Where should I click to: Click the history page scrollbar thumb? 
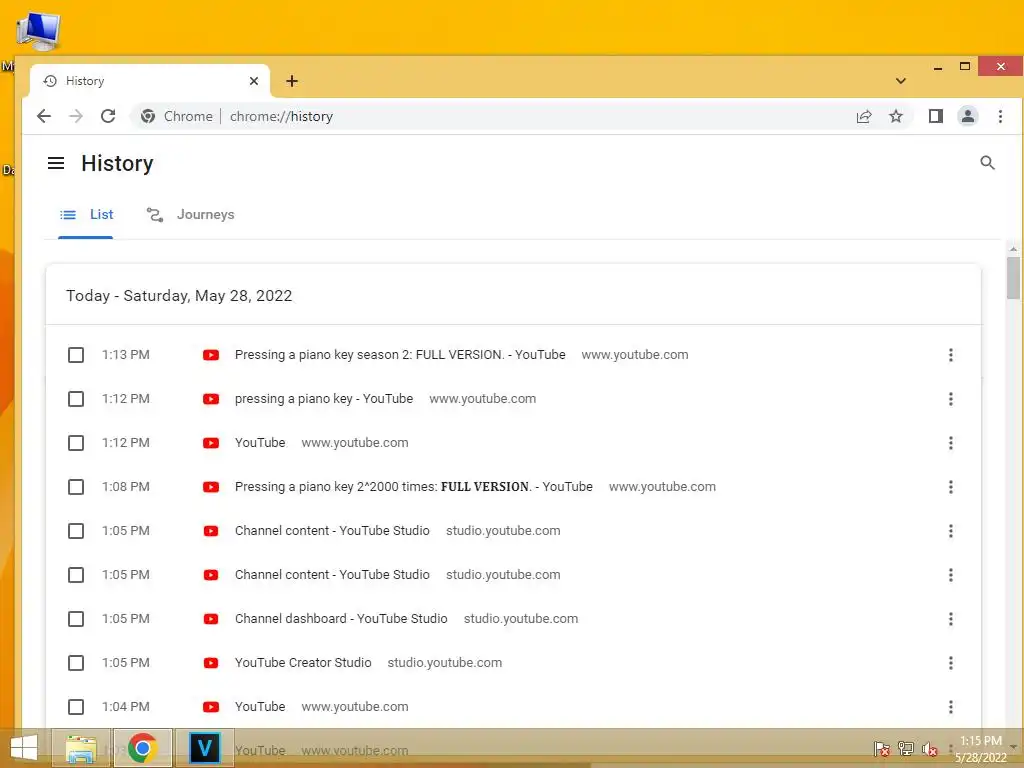pos(1013,276)
